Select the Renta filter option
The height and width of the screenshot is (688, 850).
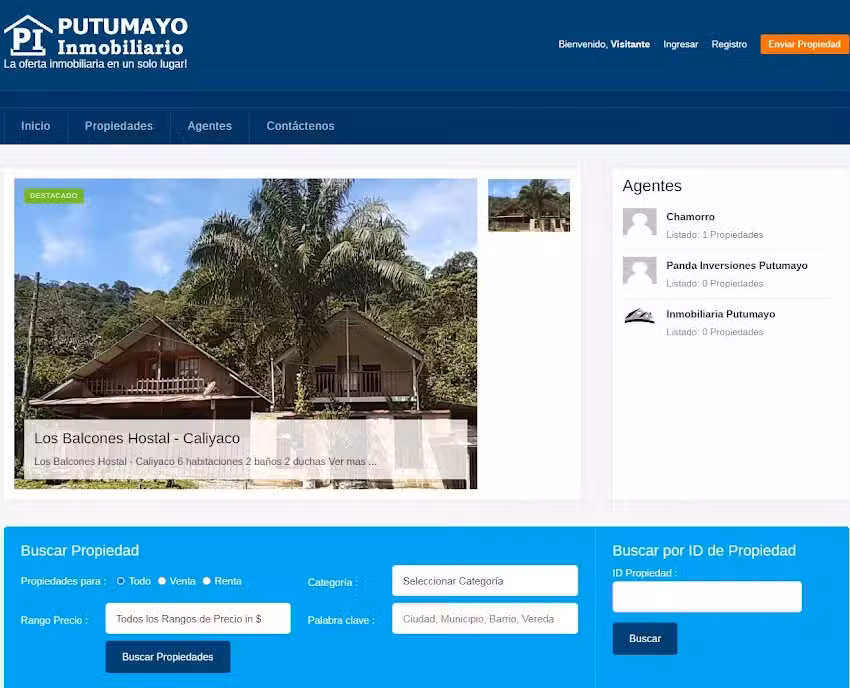point(207,580)
